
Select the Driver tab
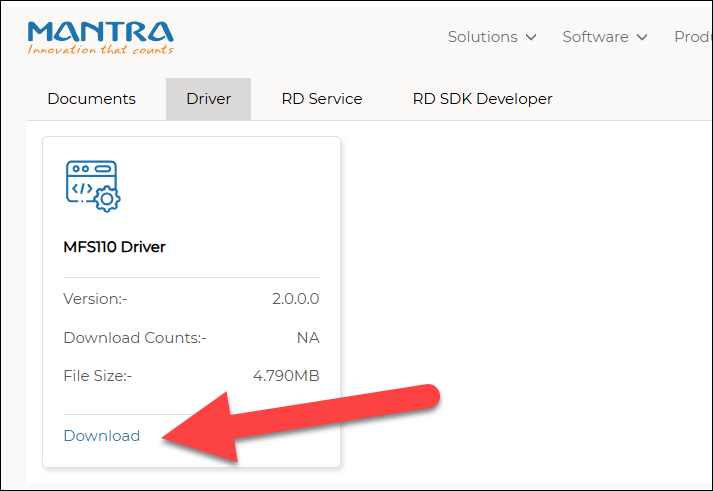coord(208,99)
